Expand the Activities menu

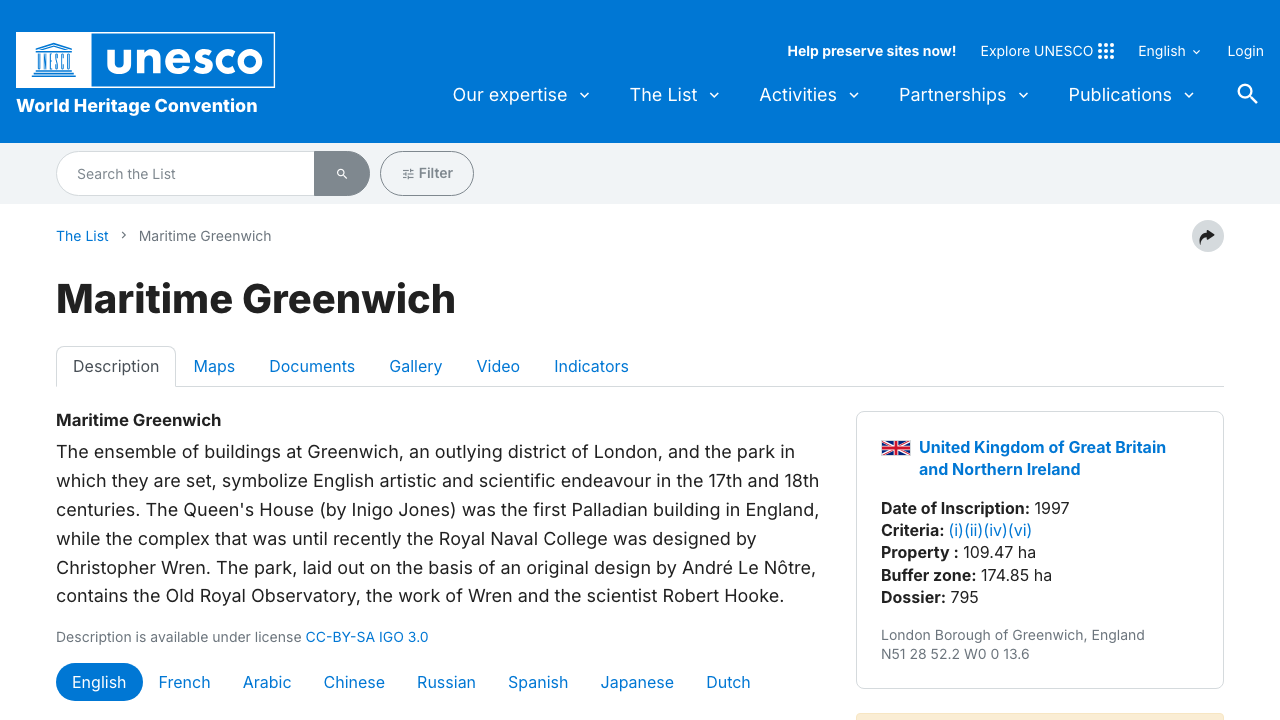[x=809, y=95]
